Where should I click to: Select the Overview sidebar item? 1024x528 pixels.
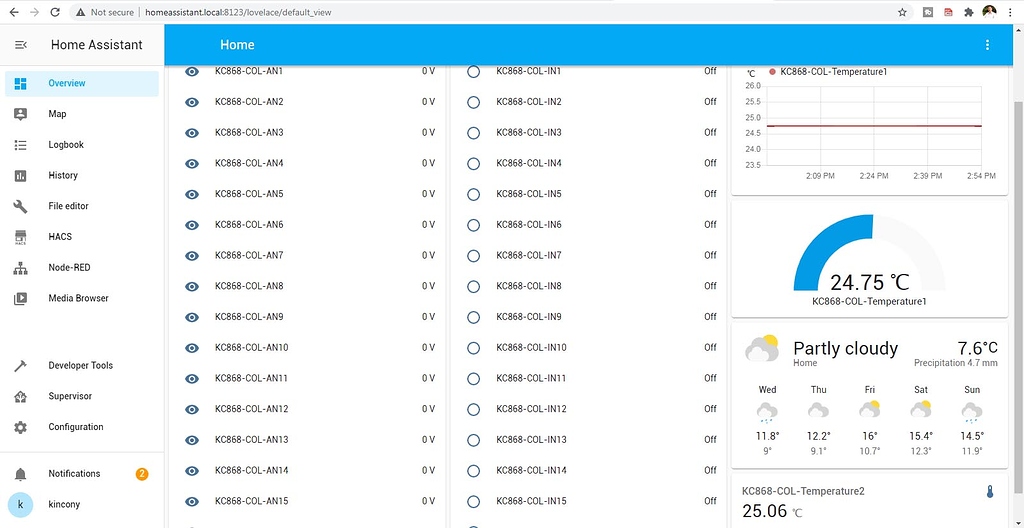click(x=82, y=84)
